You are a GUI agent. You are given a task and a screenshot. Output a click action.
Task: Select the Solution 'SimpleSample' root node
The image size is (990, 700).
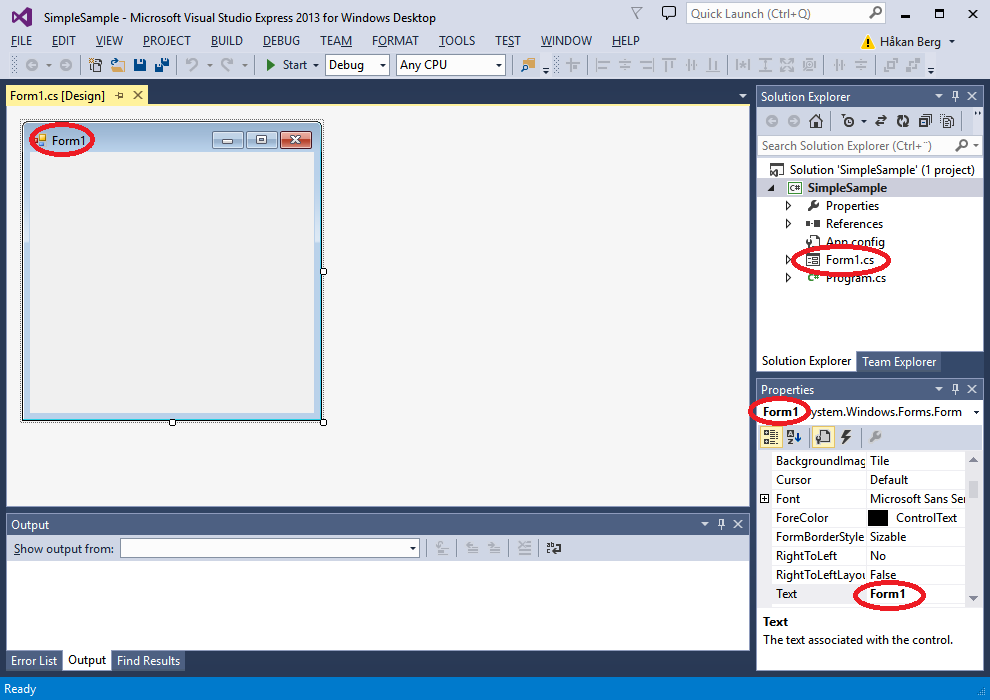coord(882,170)
